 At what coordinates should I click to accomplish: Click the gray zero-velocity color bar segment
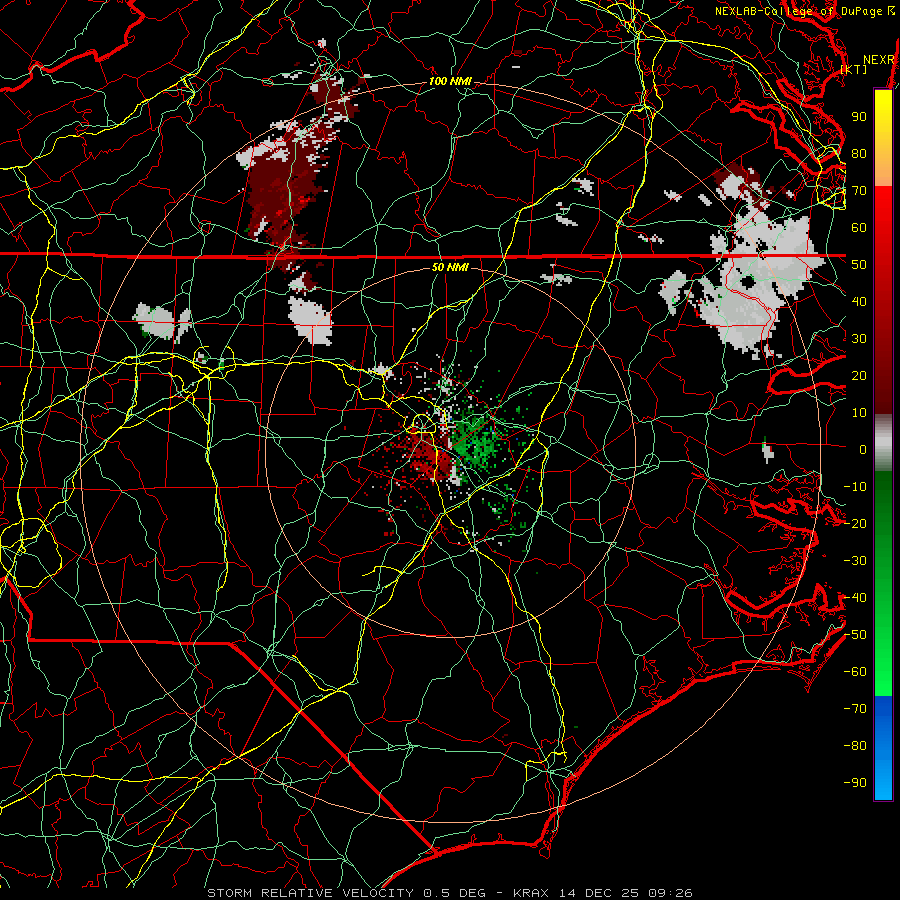(x=883, y=443)
